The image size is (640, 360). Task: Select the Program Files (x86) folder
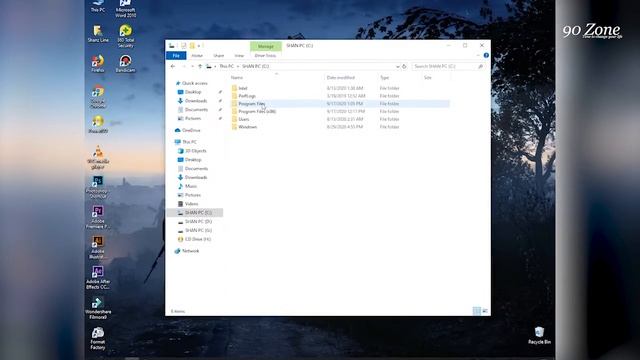[257, 111]
